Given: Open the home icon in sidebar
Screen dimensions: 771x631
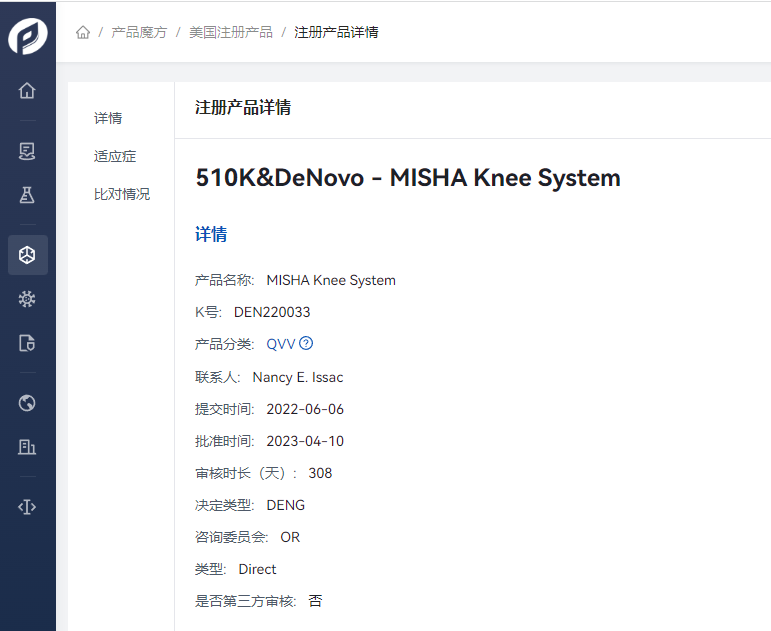Looking at the screenshot, I should point(27,90).
